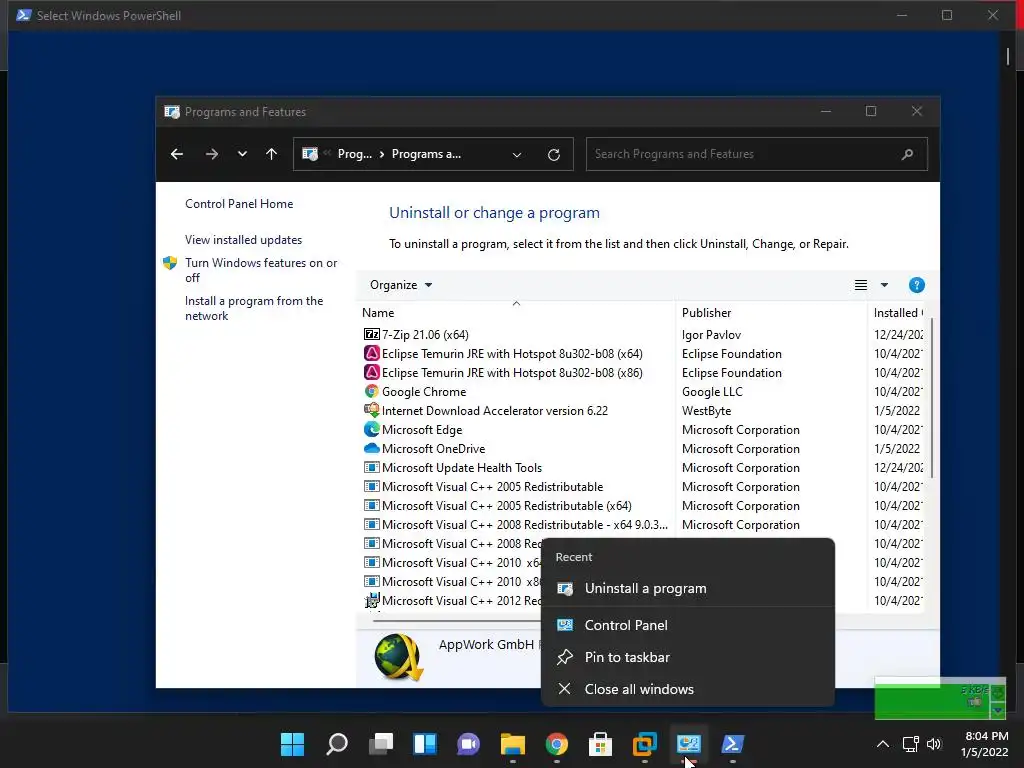Open View installed updates link
Screen dimensions: 1024x768
(244, 240)
